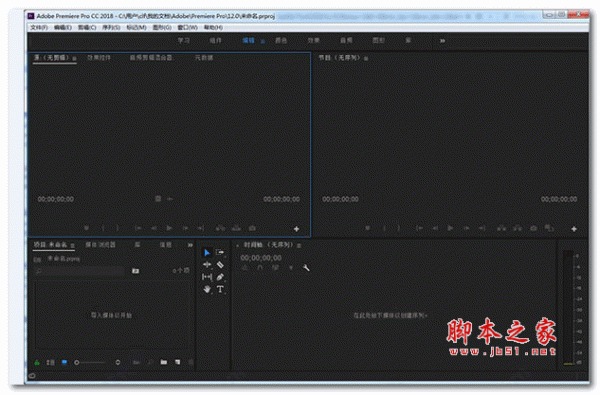Open Program panel menu beside 节目:(无序列)
Image resolution: width=600 pixels, height=395 pixels.
(x=366, y=58)
